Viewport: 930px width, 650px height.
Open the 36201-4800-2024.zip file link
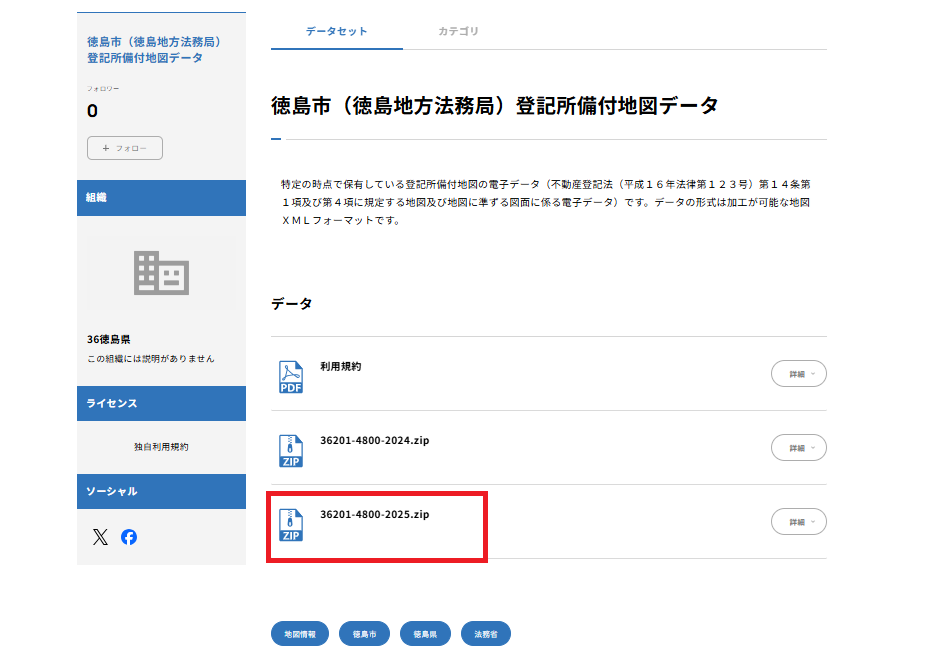pos(374,441)
